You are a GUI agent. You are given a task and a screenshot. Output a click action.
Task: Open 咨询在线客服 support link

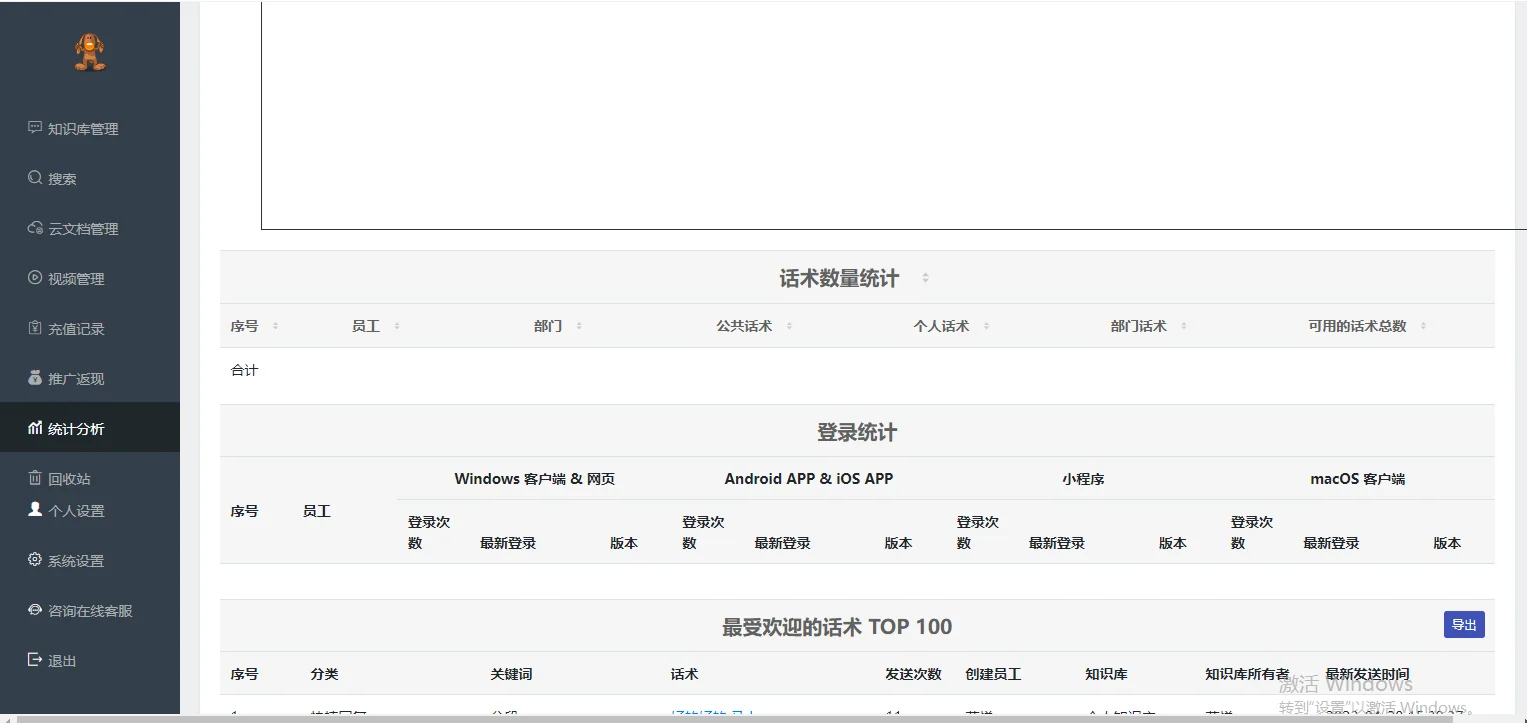[90, 611]
